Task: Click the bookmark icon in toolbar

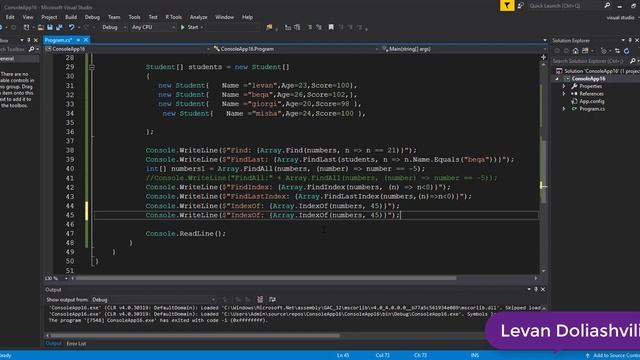Action: tap(331, 27)
